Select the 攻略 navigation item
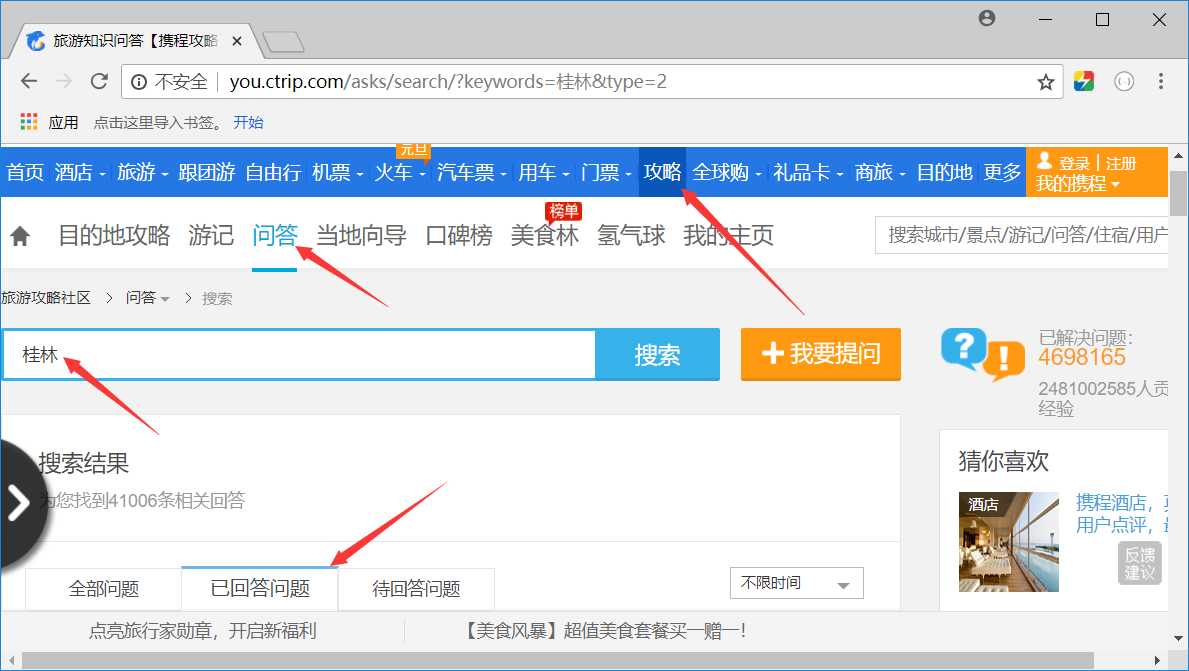1189x671 pixels. [662, 172]
